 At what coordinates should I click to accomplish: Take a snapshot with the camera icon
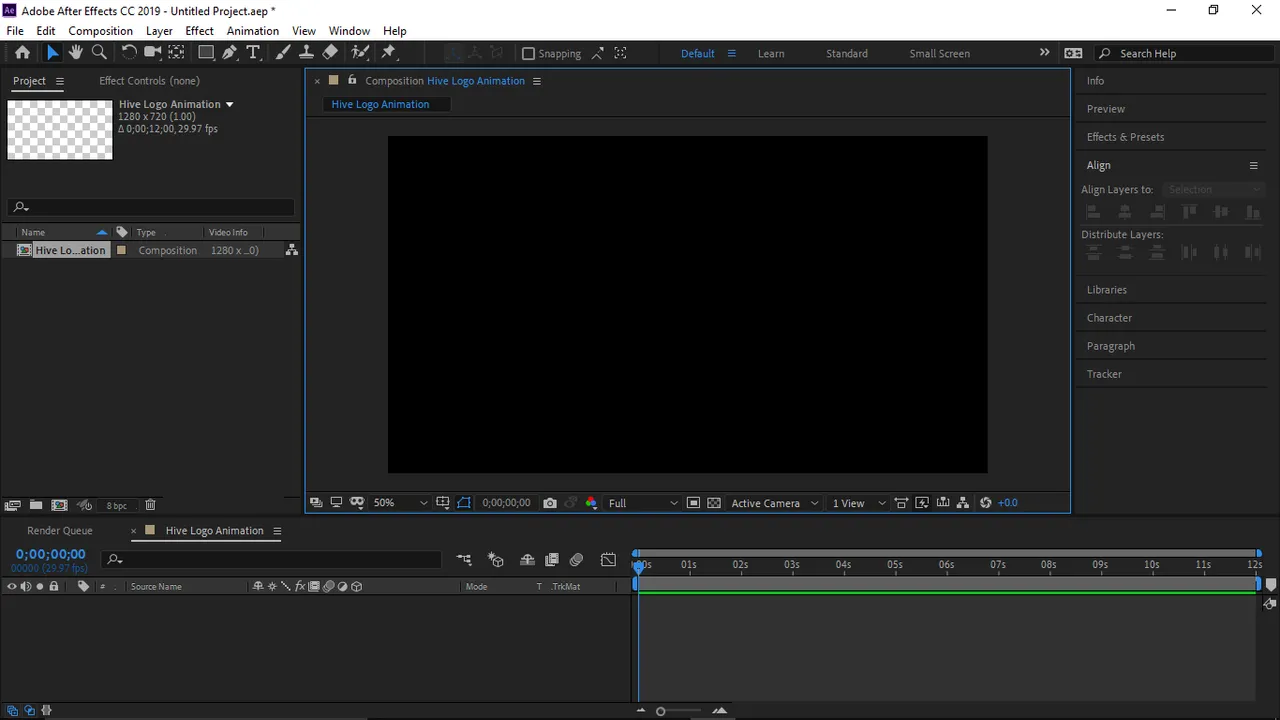coord(550,503)
